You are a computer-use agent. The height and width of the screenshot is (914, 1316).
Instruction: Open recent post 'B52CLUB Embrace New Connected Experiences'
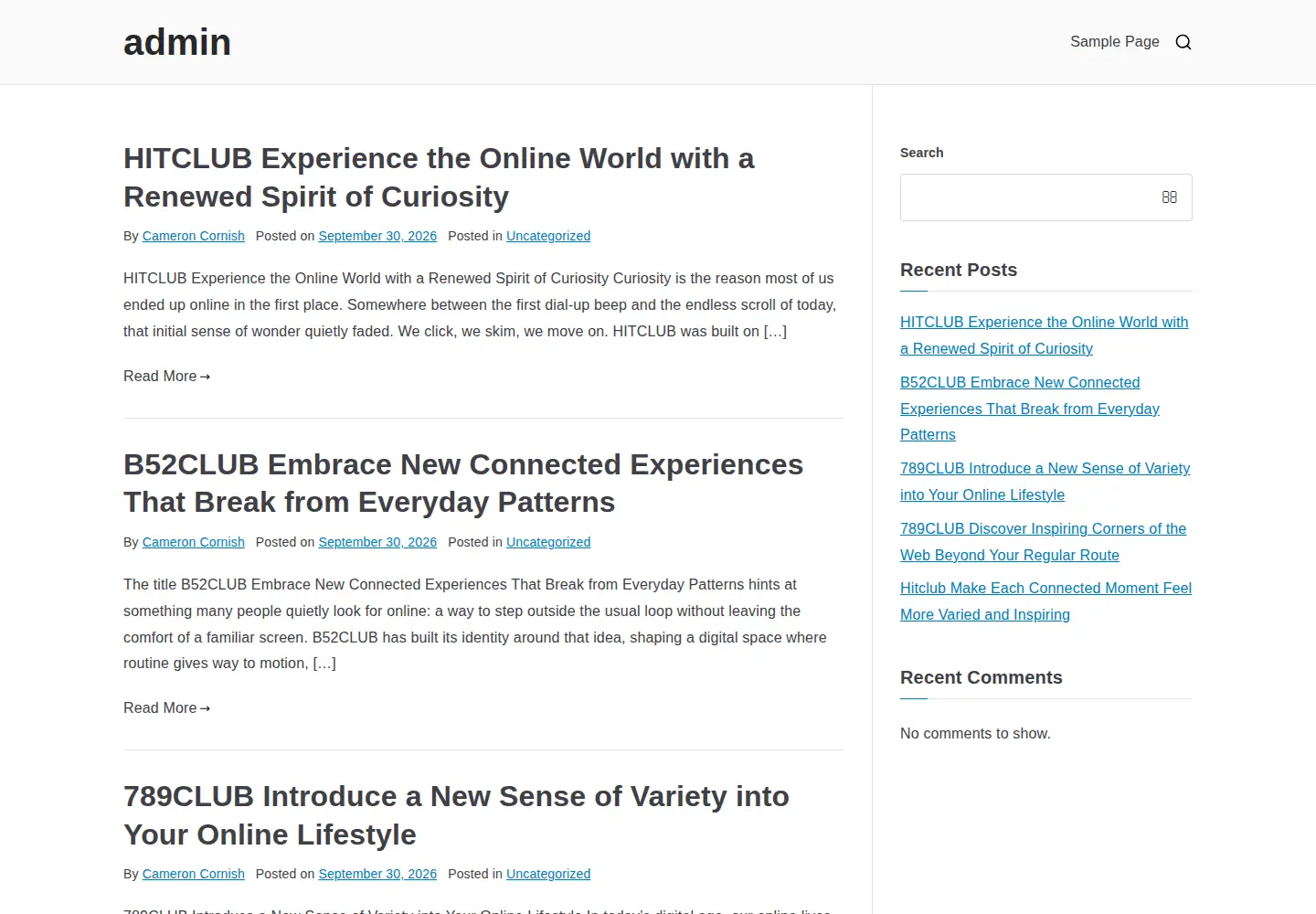click(1030, 409)
